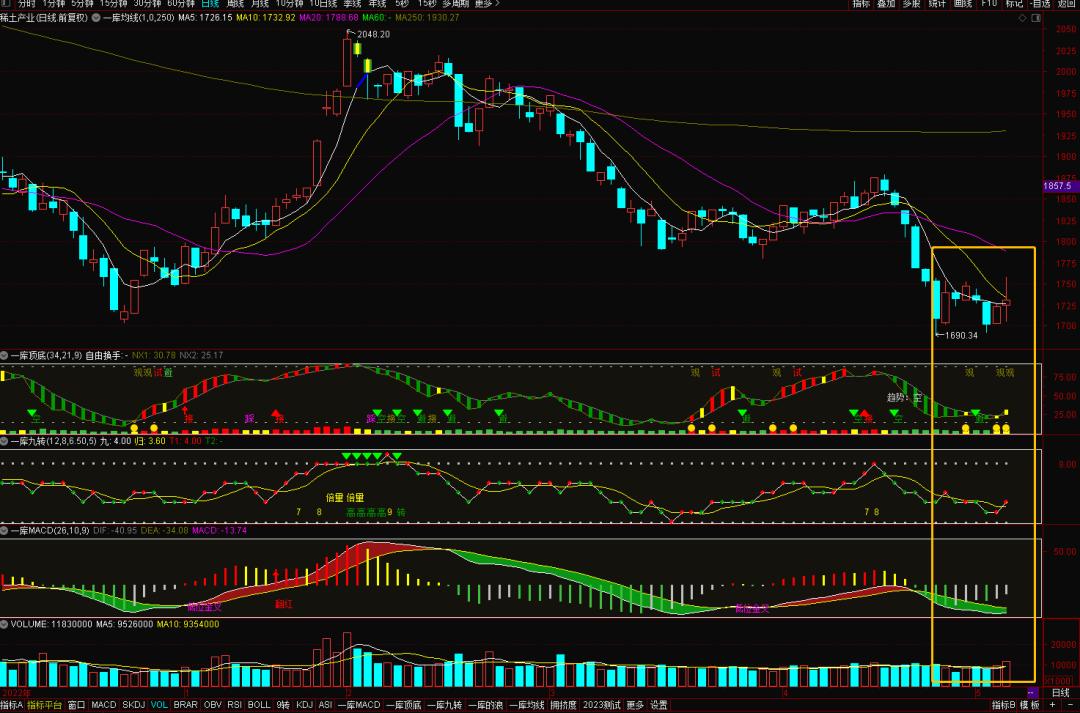Click the 2048.20 peak candlestick label
The width and height of the screenshot is (1080, 713).
(372, 34)
